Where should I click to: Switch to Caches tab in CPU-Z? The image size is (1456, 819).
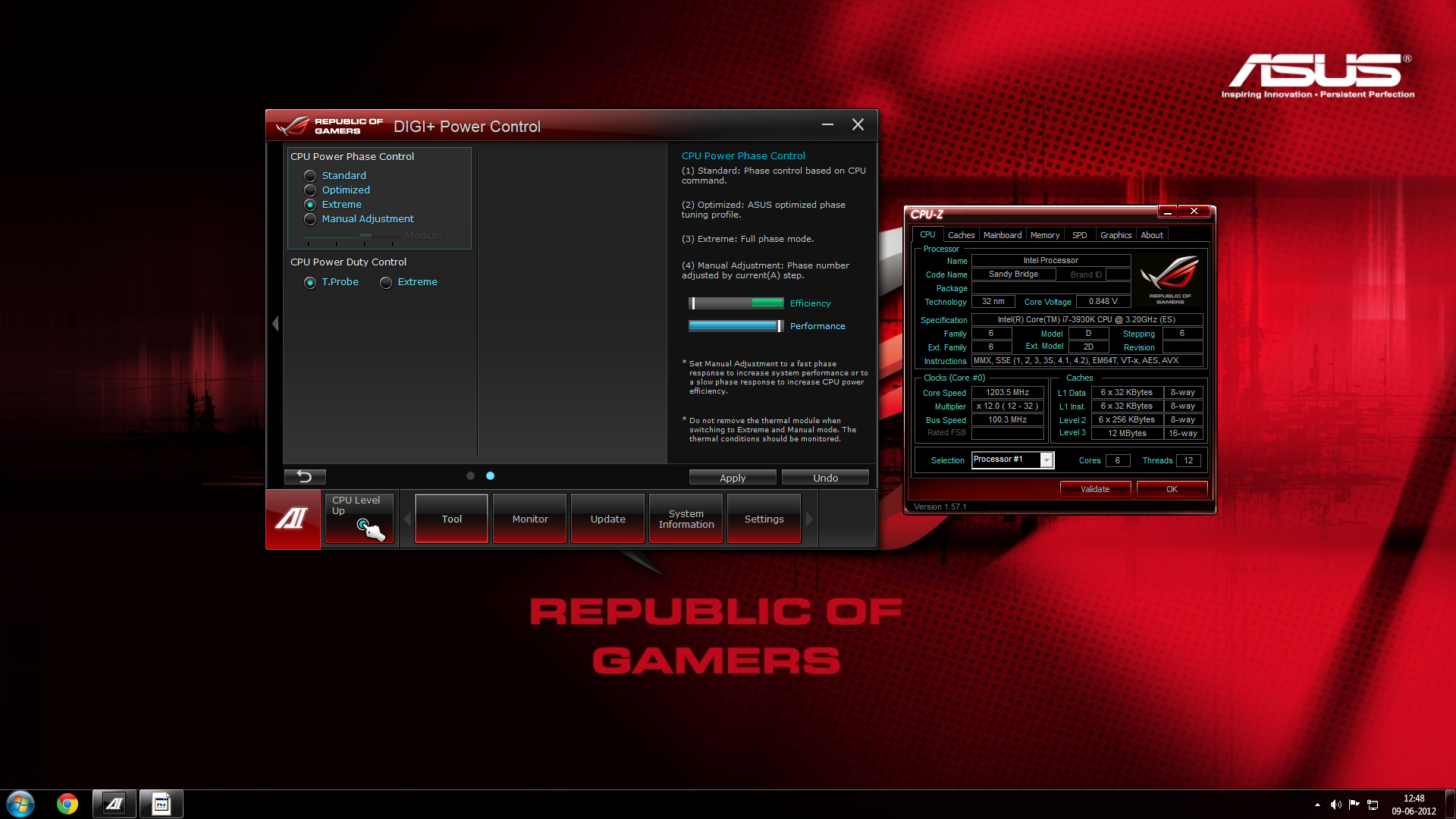[961, 235]
